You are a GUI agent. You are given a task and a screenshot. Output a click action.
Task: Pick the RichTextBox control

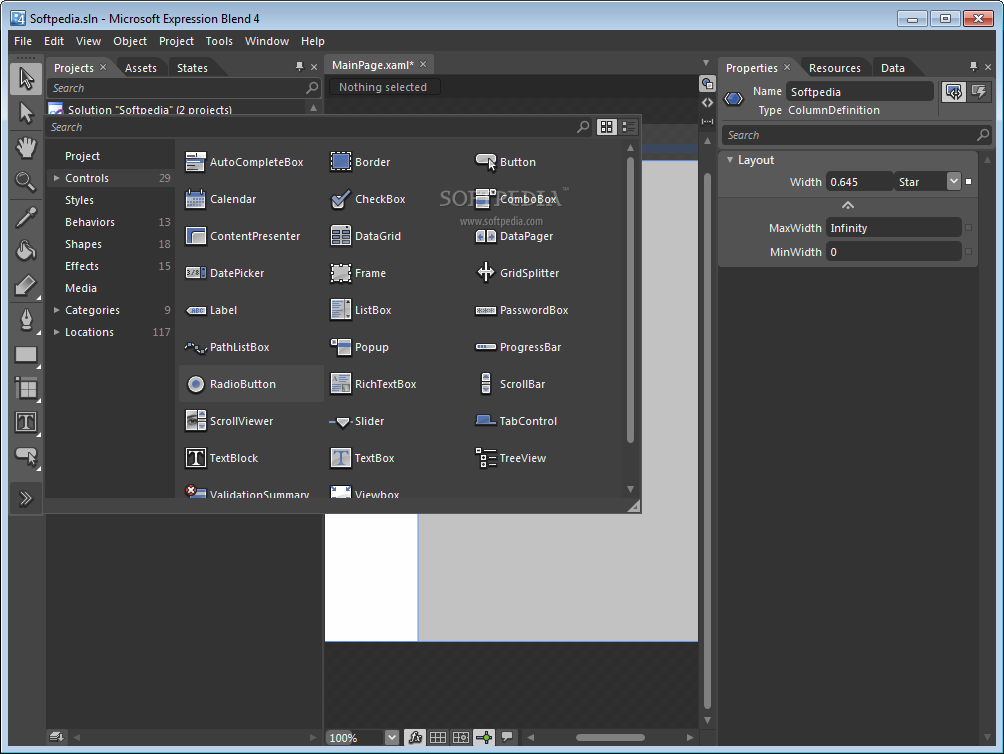tap(373, 384)
